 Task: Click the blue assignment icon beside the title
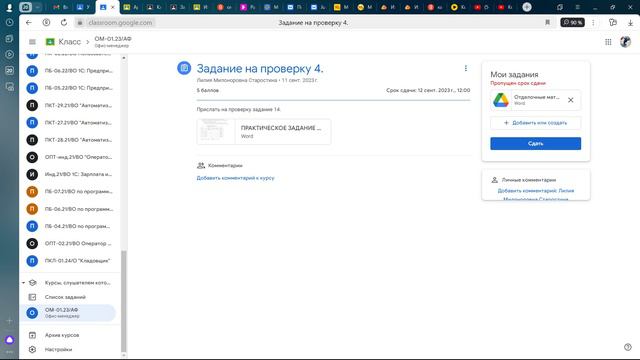[184, 68]
